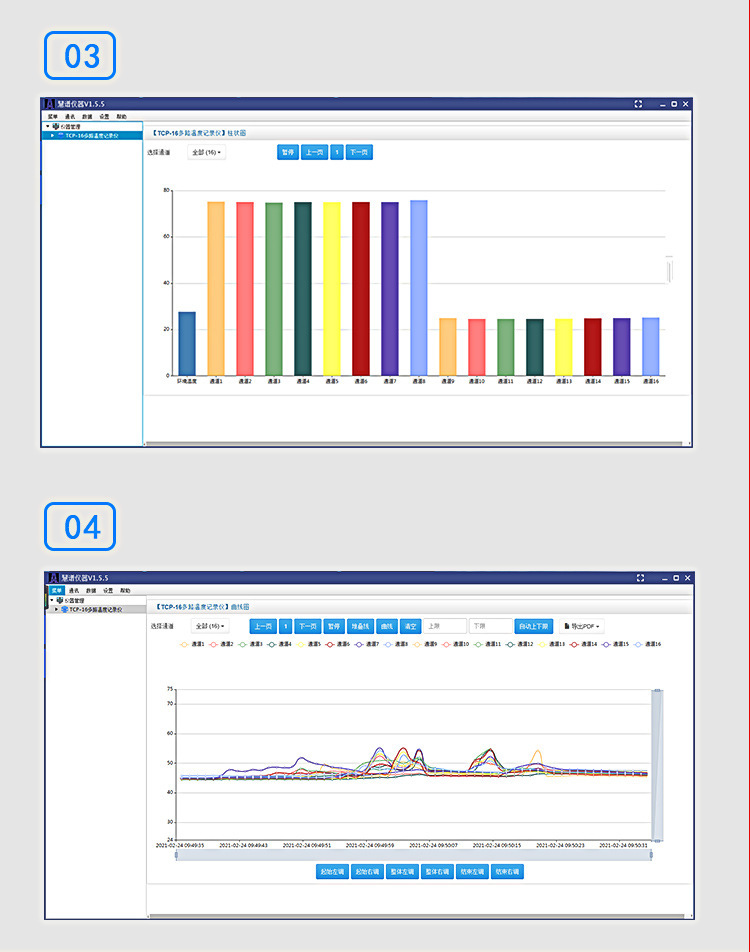Screen dimensions: 750x952
Task: Expand the TCP-16 tree node in upper window
Action: coord(52,135)
